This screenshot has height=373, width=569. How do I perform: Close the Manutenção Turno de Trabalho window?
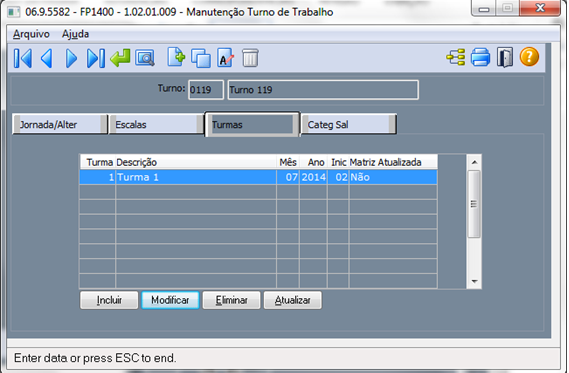(540, 8)
